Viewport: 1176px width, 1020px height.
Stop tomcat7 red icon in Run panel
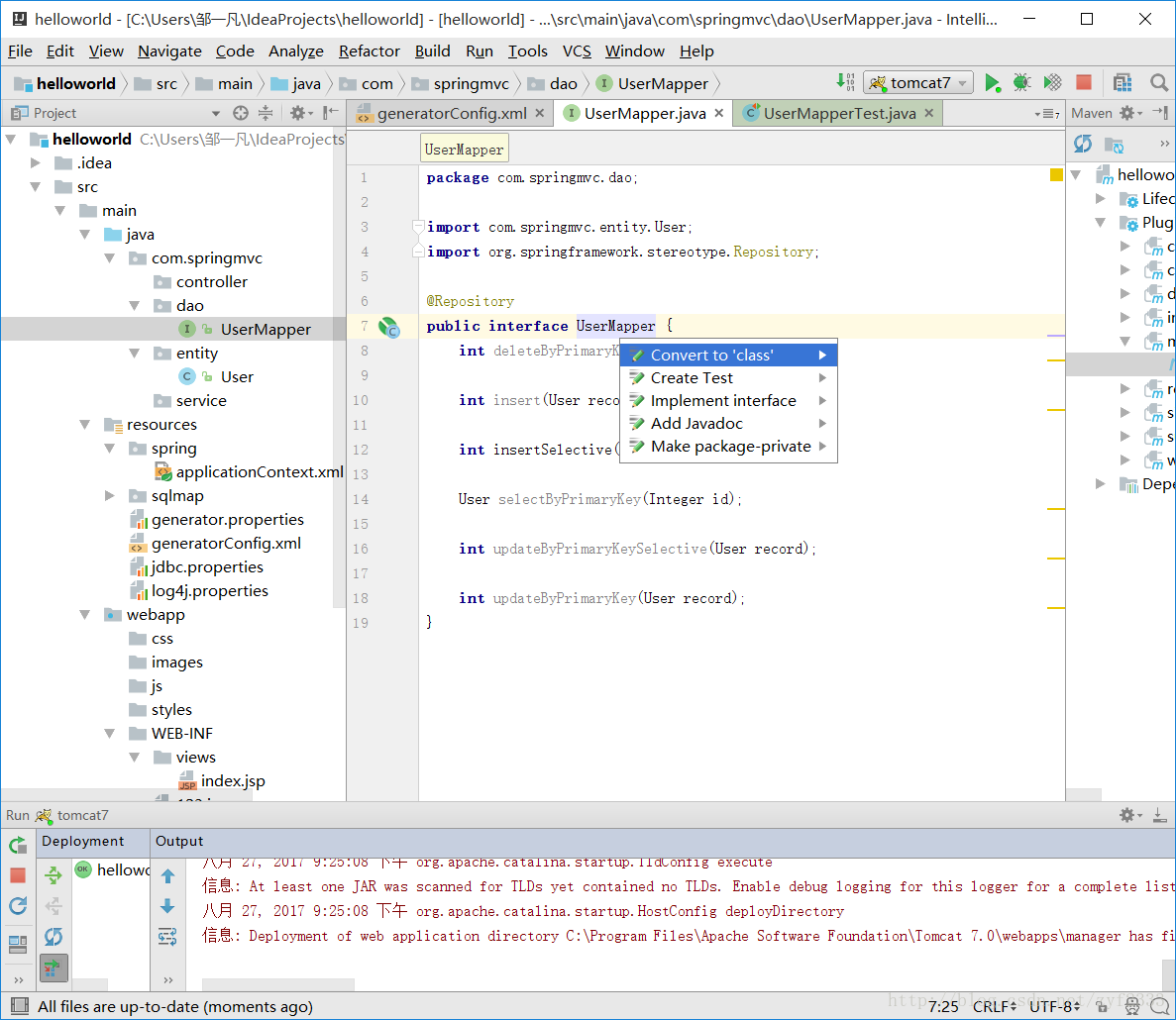pos(18,874)
